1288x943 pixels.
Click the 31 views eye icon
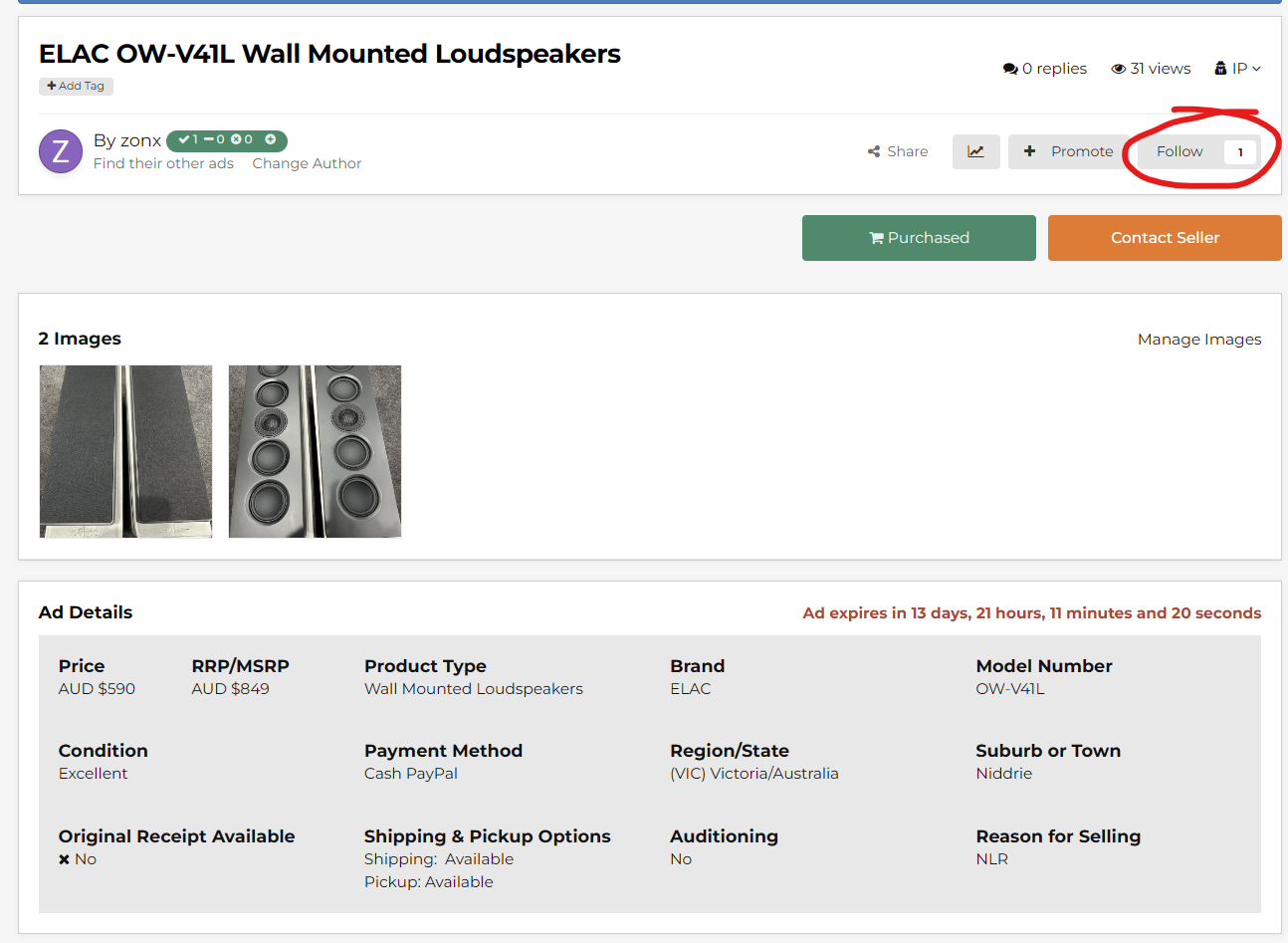pos(1119,69)
